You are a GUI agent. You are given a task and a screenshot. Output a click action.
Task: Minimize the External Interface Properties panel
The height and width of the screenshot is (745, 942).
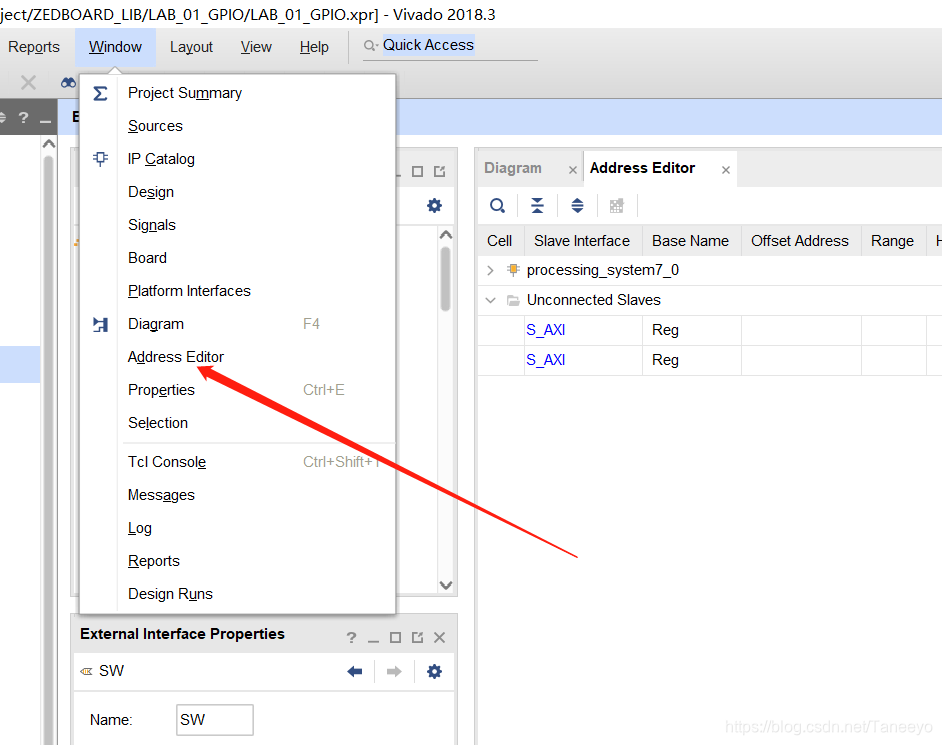374,639
